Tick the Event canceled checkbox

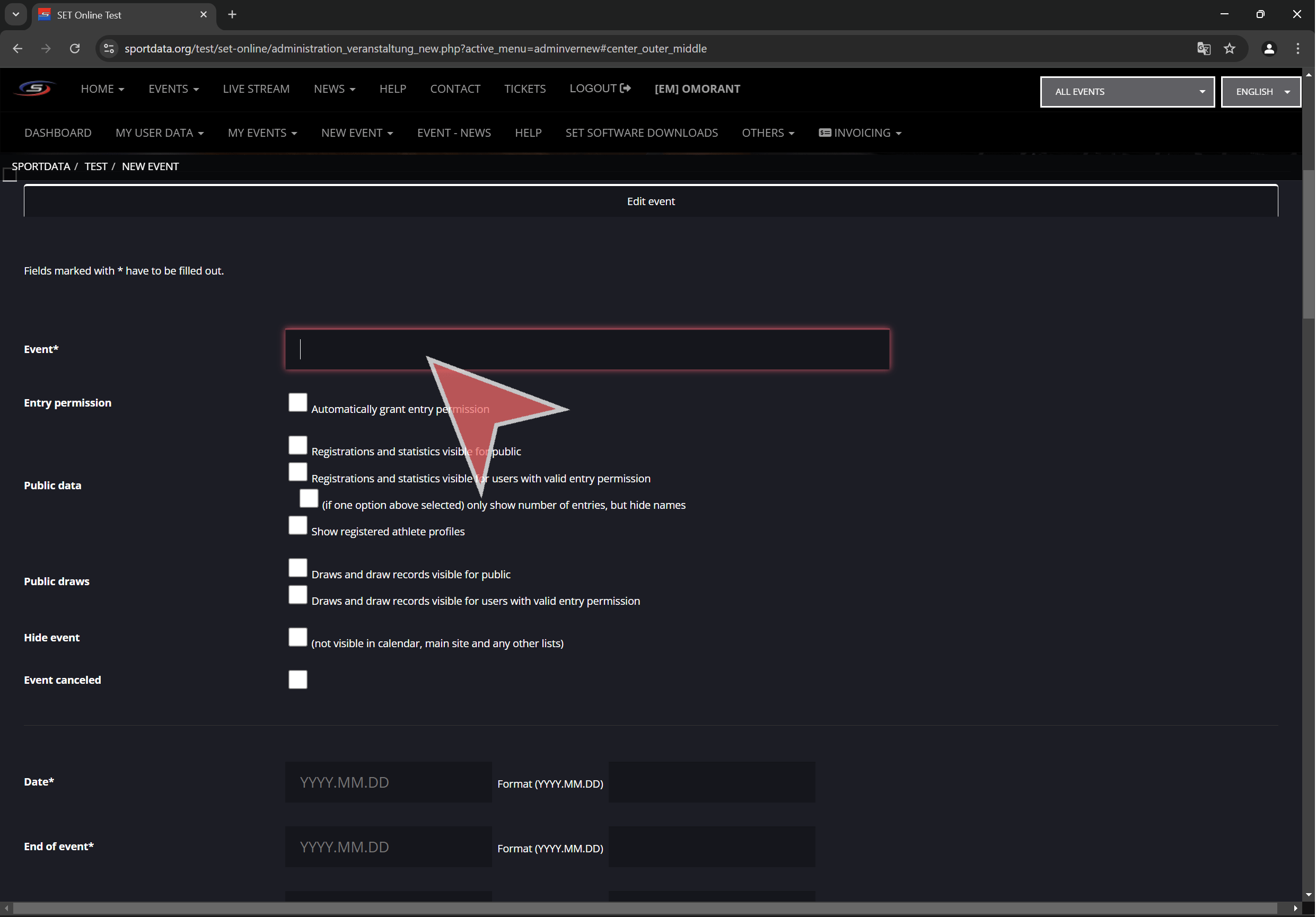coord(297,680)
